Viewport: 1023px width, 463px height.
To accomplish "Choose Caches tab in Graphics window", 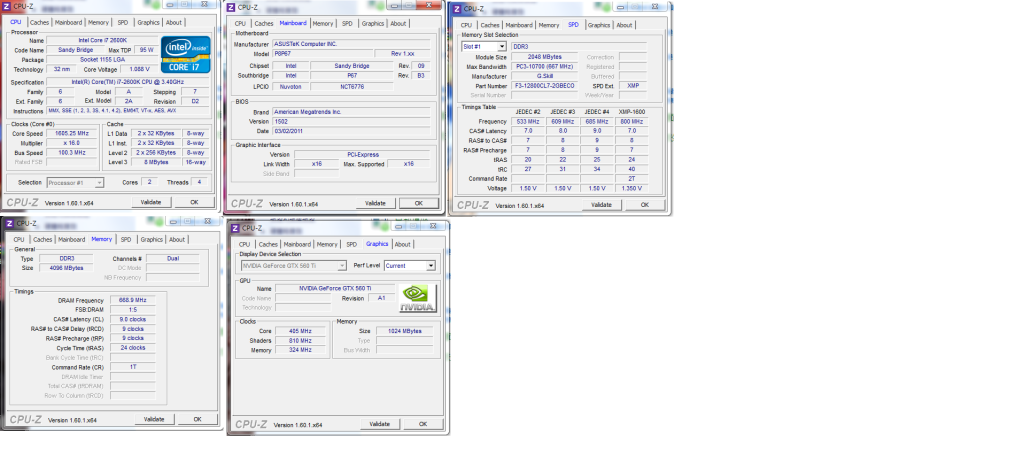I will [x=268, y=245].
